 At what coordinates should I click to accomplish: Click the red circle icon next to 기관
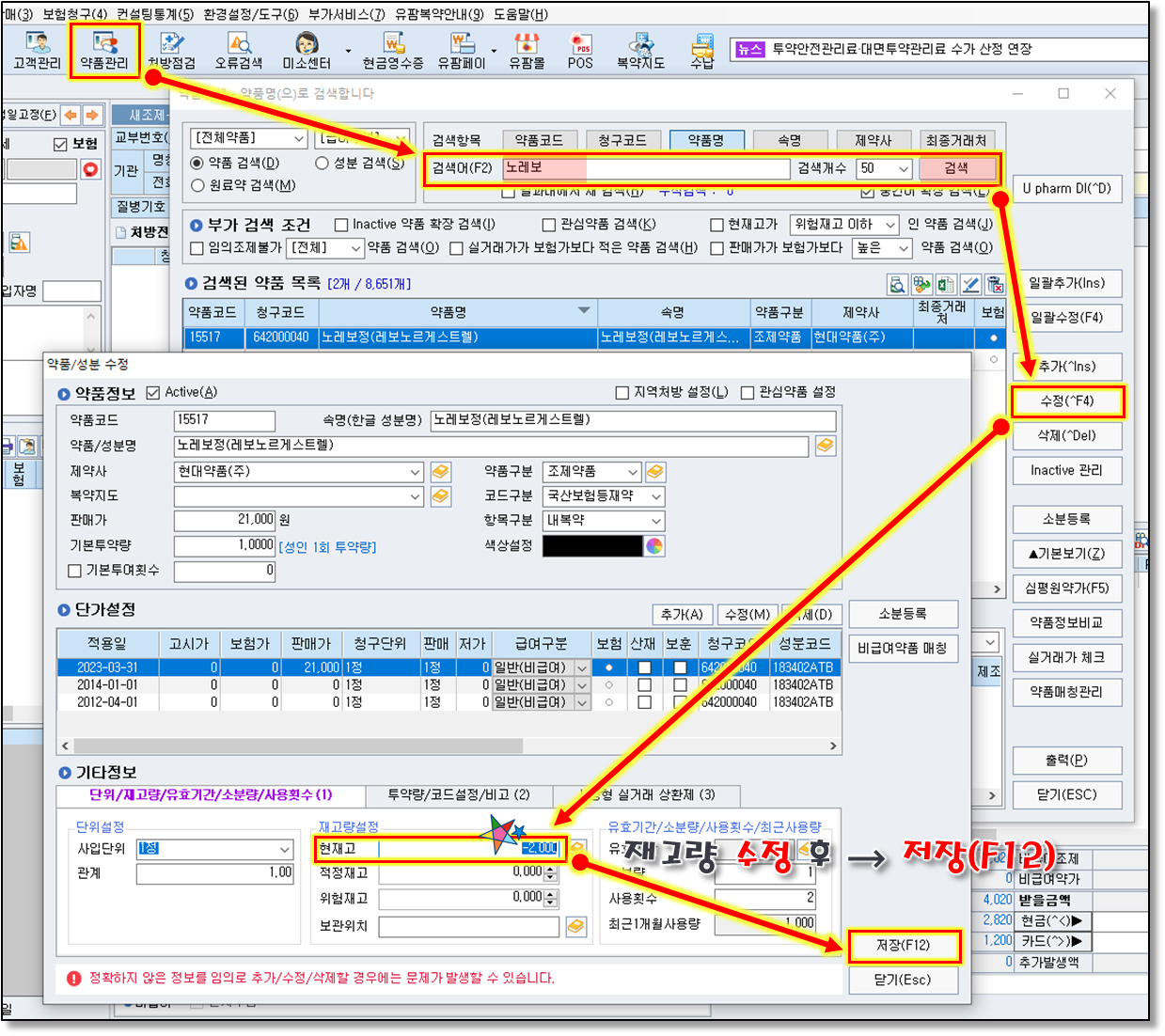pyautogui.click(x=90, y=169)
